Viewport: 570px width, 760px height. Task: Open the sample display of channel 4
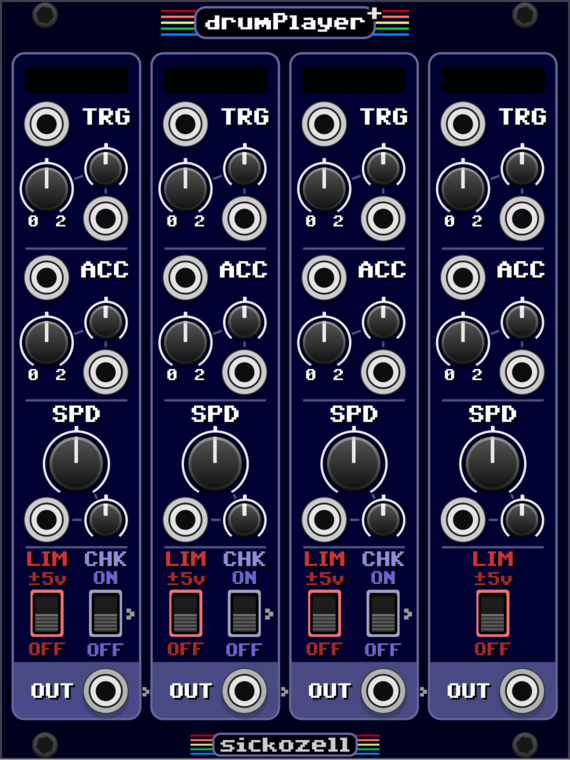click(x=493, y=79)
